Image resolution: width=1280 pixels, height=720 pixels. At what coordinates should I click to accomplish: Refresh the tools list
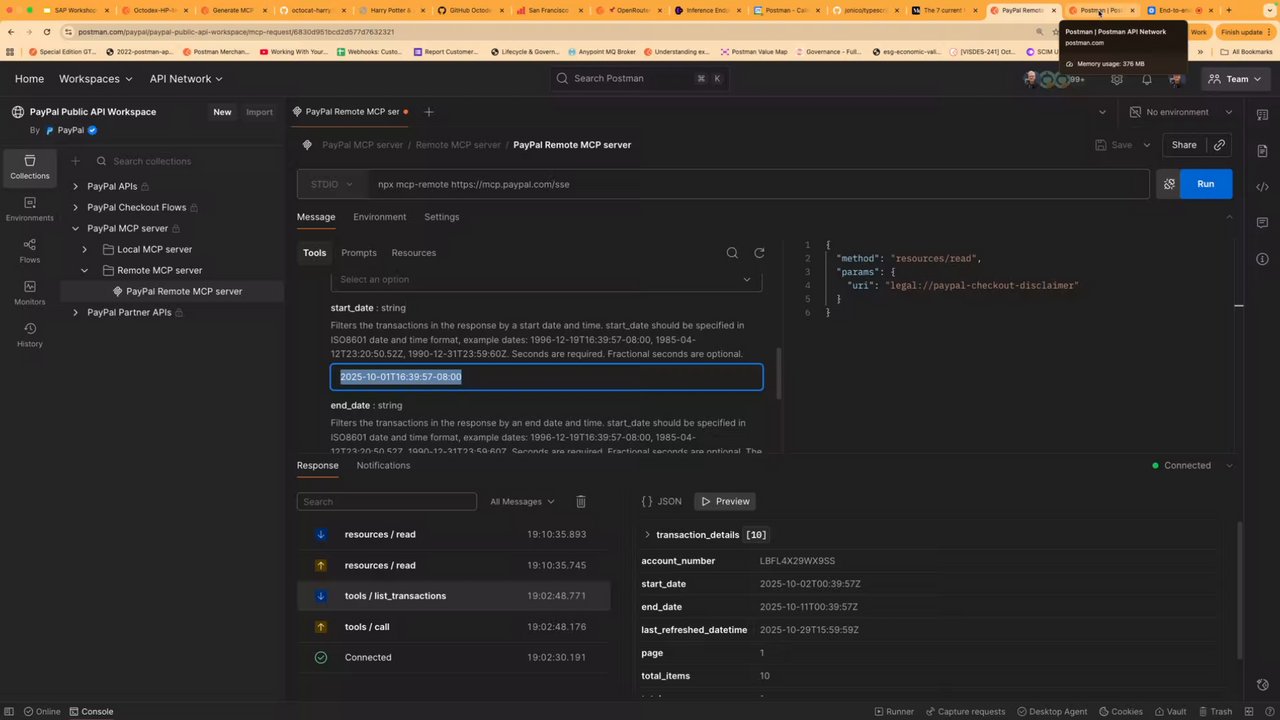759,253
